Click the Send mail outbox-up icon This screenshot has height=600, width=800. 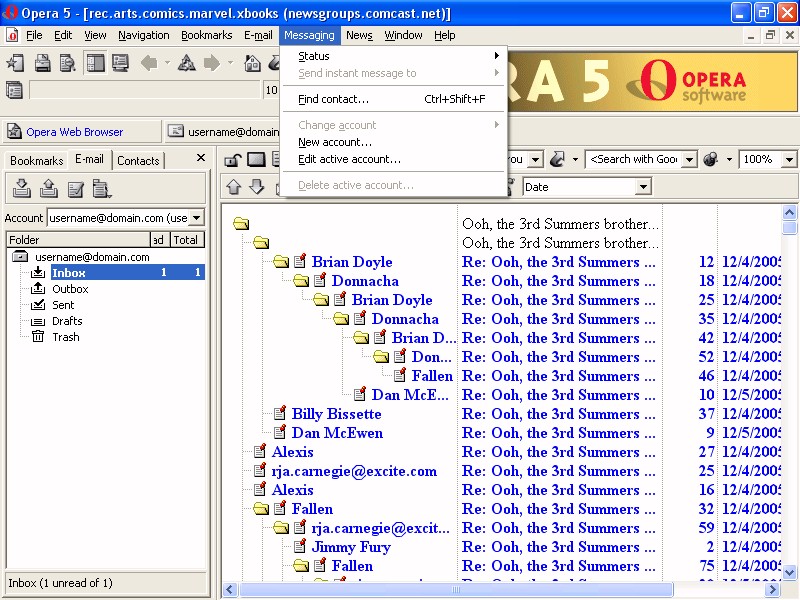point(48,188)
